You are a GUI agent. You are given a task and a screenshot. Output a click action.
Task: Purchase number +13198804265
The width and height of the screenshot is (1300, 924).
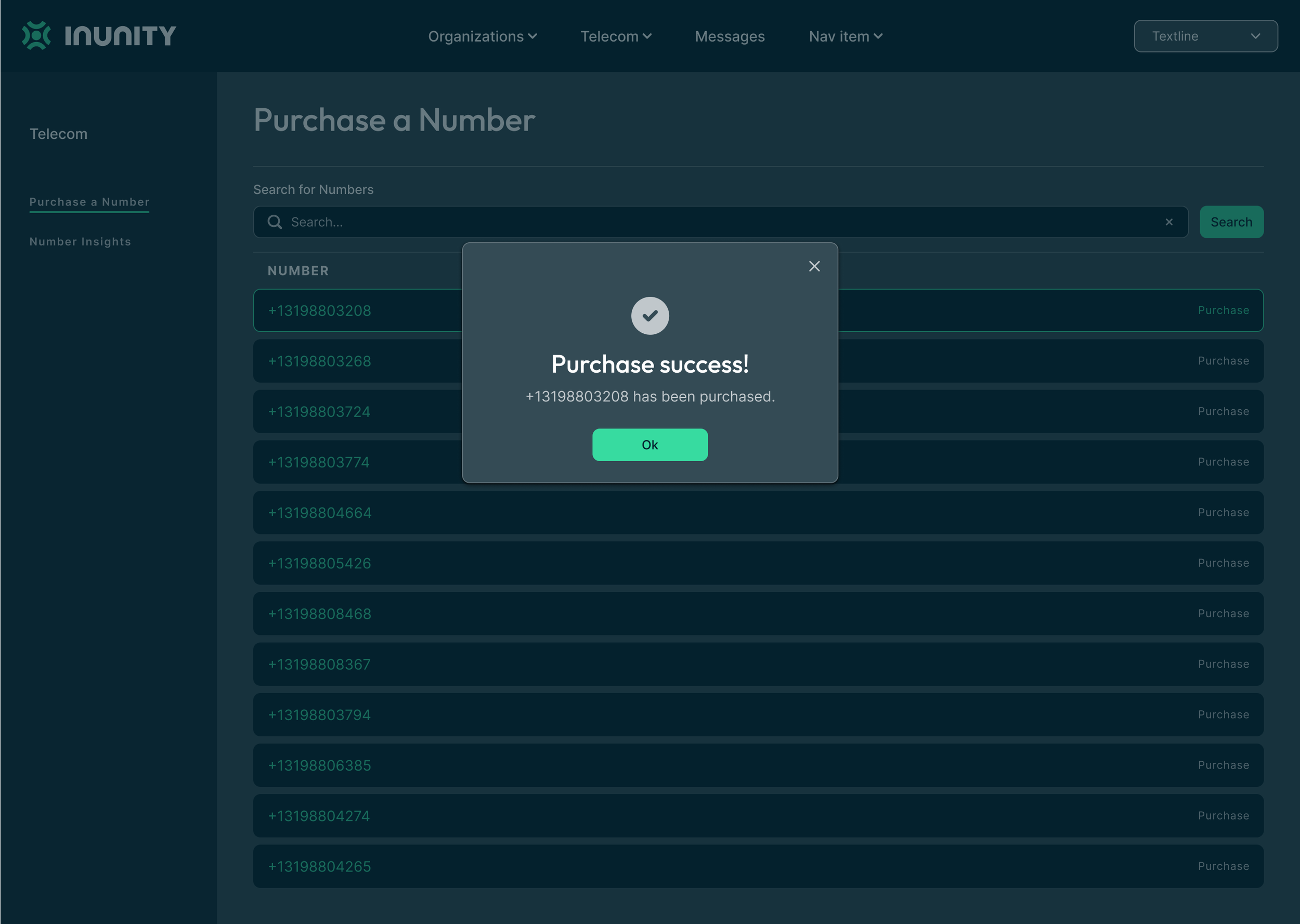(x=1223, y=866)
